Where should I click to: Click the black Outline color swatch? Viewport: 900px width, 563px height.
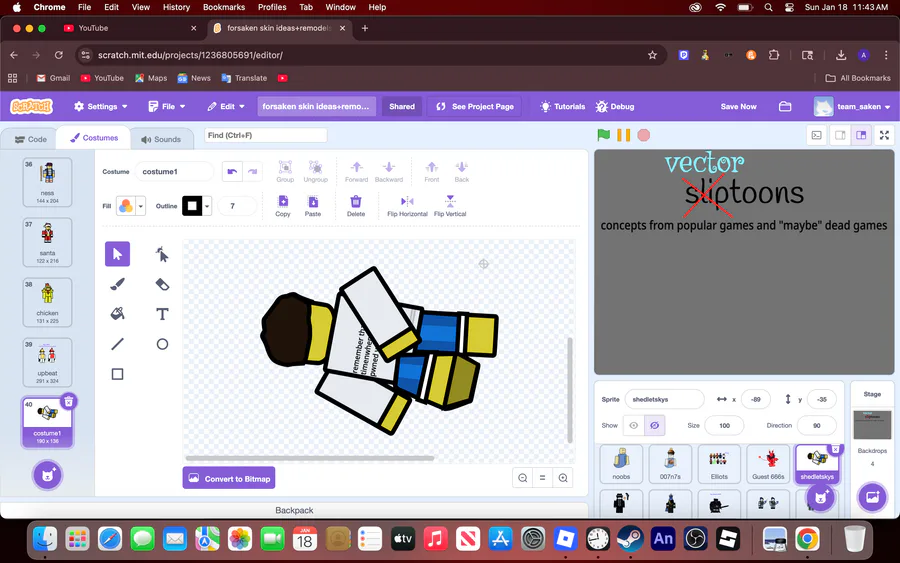pyautogui.click(x=192, y=206)
